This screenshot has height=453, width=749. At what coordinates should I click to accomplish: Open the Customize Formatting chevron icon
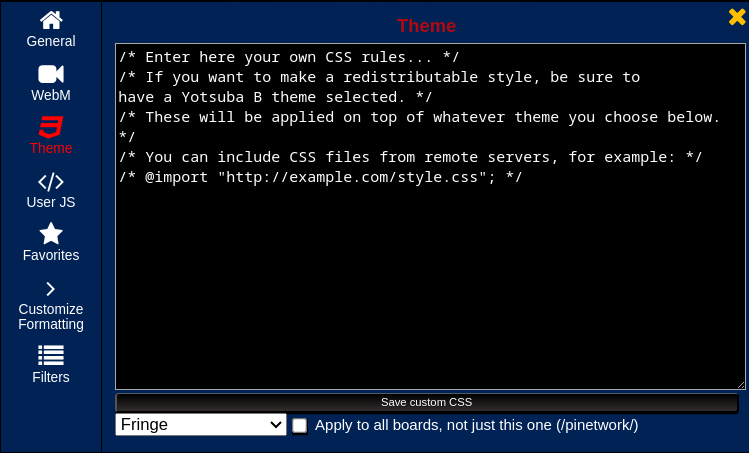51,289
